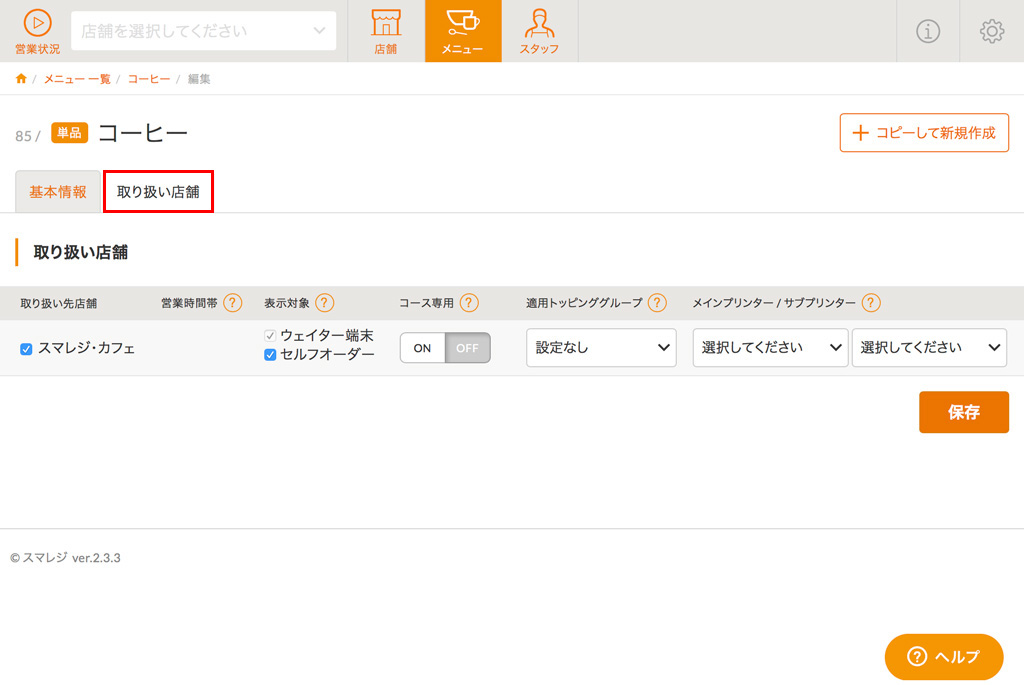The height and width of the screenshot is (685, 1024).
Task: Click the home icon in breadcrumb
Action: click(21, 79)
